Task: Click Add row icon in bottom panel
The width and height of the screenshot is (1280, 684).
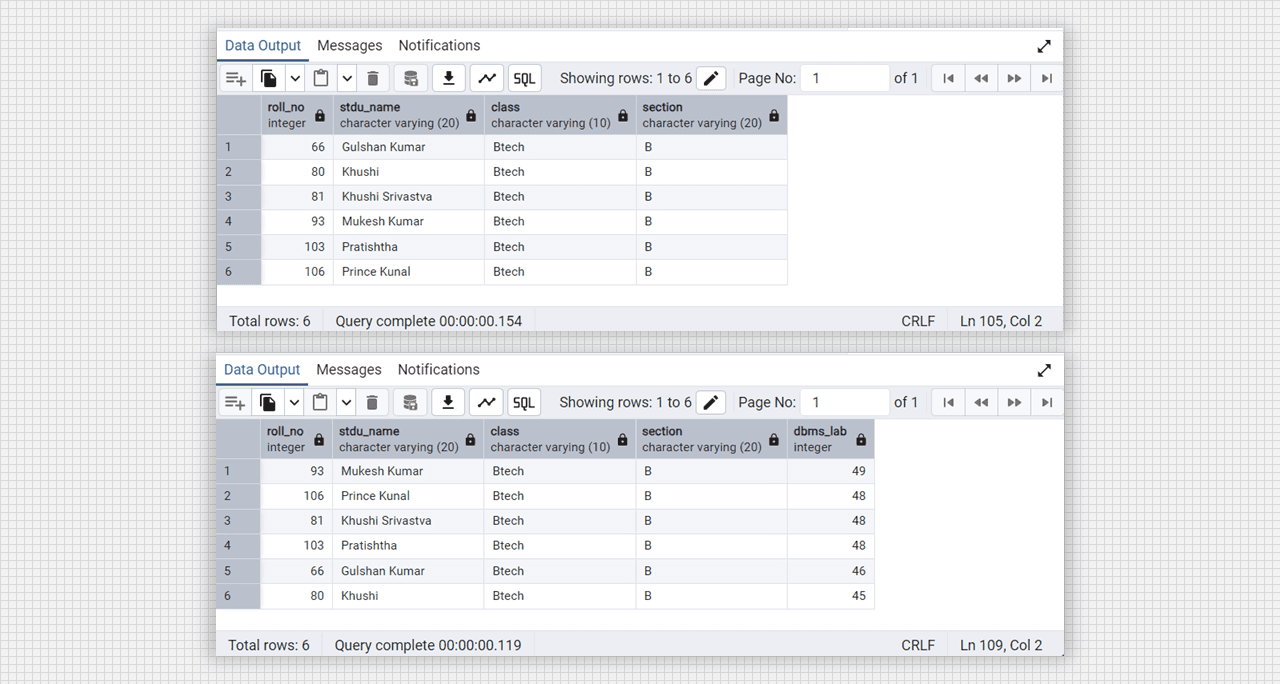Action: click(x=235, y=402)
